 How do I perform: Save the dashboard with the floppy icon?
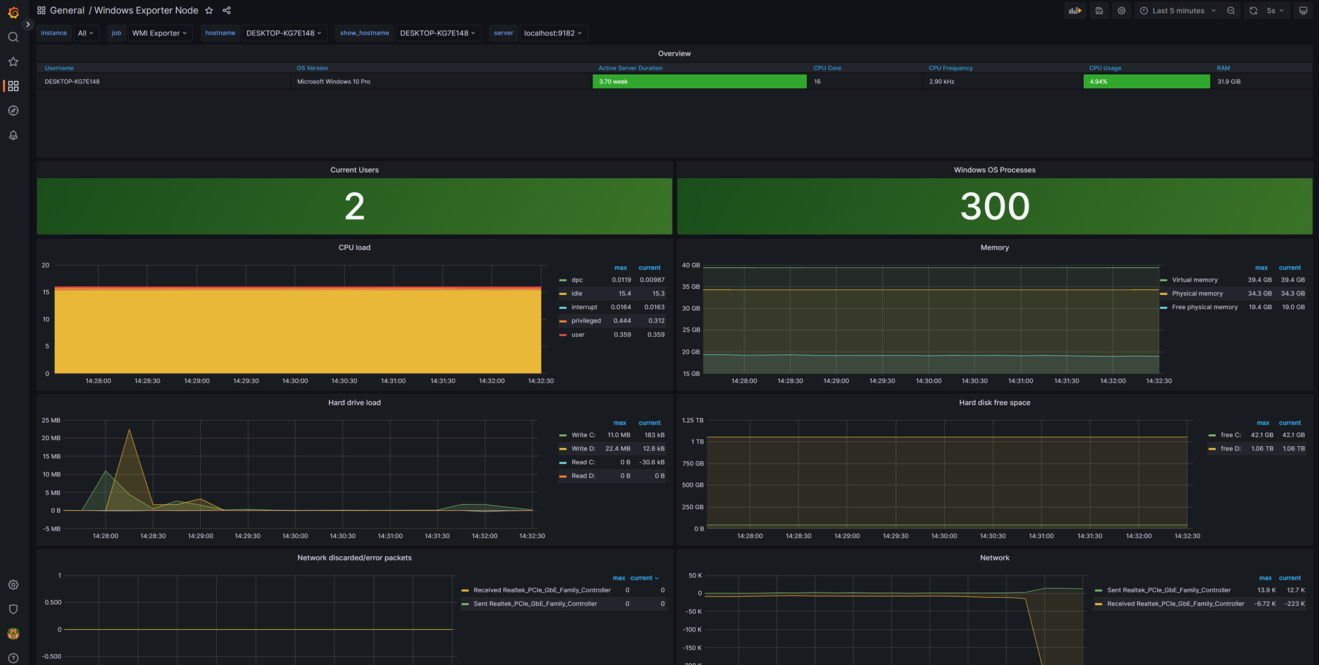[1099, 11]
